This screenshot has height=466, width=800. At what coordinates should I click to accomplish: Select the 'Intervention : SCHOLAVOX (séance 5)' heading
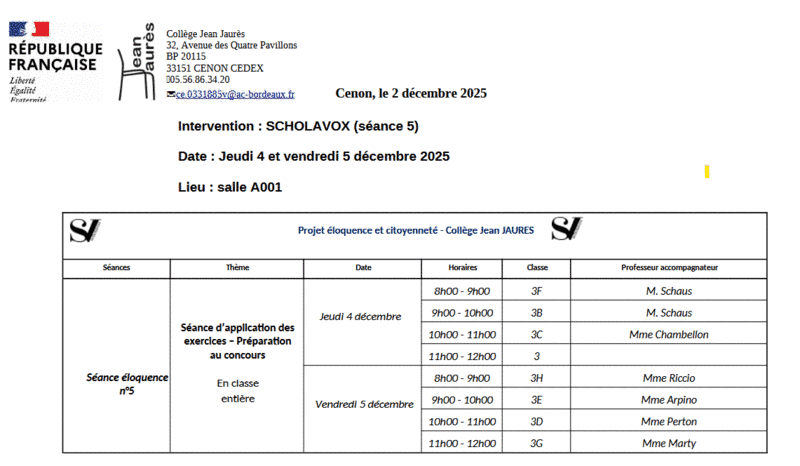click(x=298, y=127)
